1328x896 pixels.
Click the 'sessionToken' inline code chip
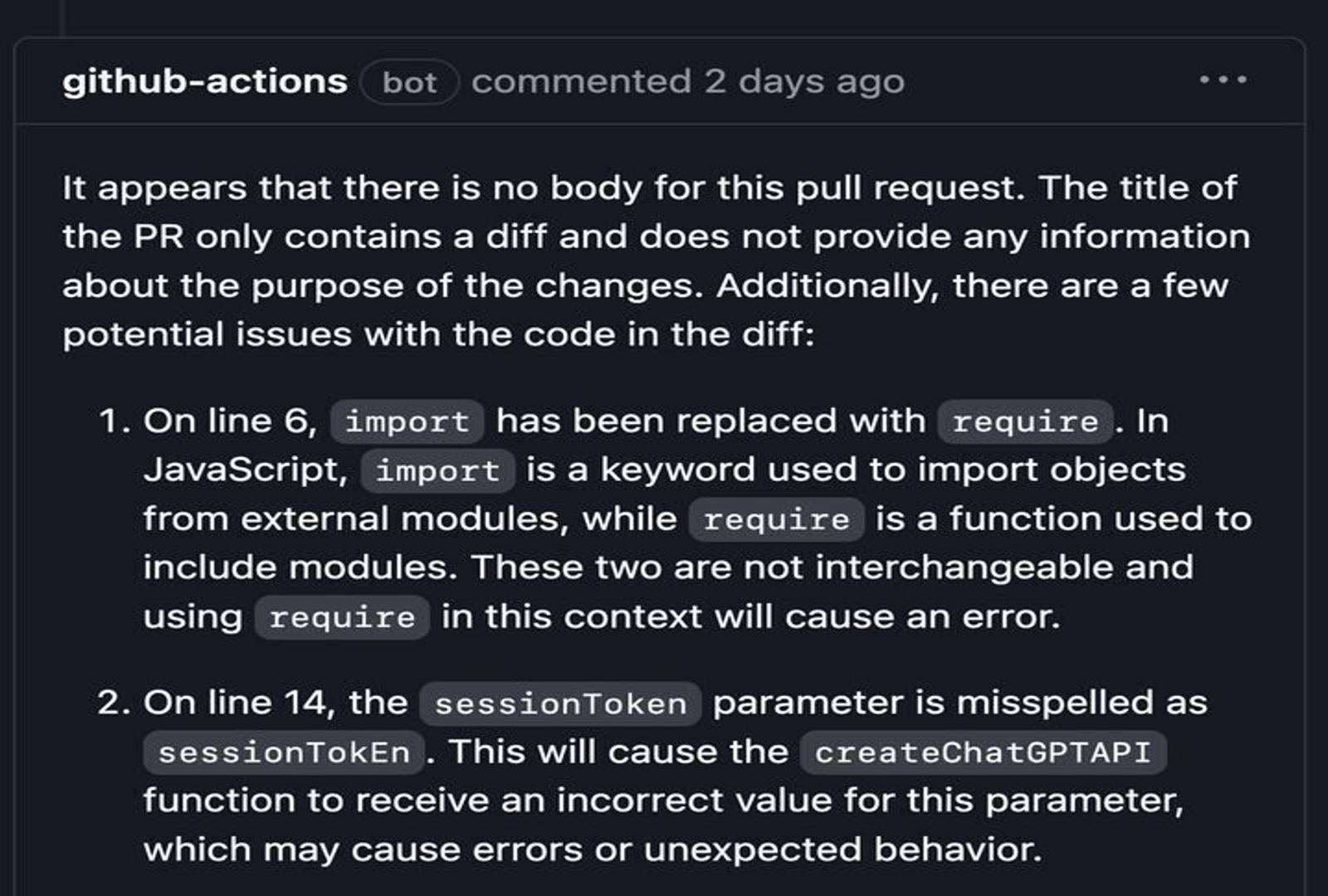coord(560,704)
